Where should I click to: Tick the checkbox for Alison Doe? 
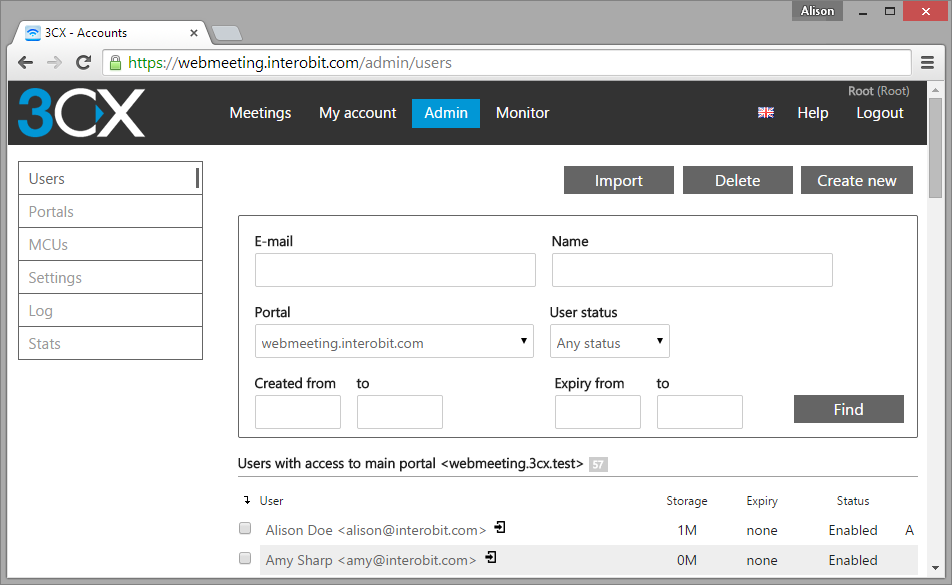coord(245,528)
